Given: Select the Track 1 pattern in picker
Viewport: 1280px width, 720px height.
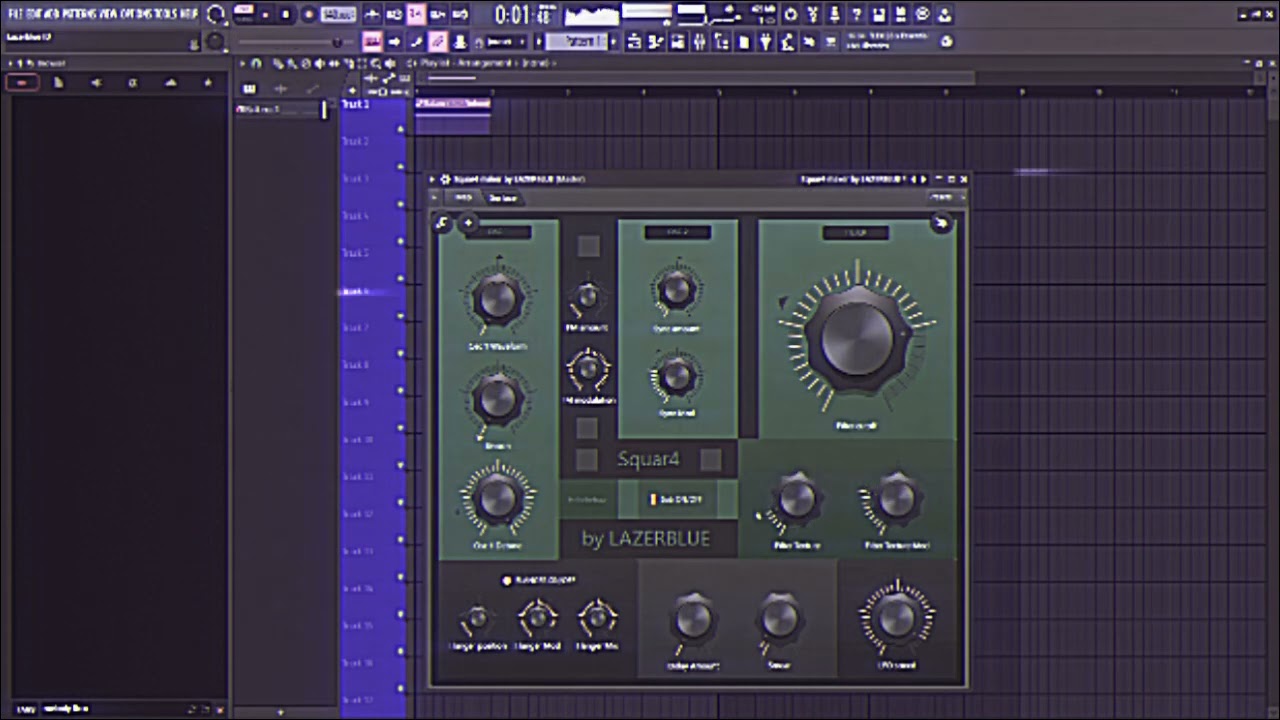Looking at the screenshot, I should (280, 109).
